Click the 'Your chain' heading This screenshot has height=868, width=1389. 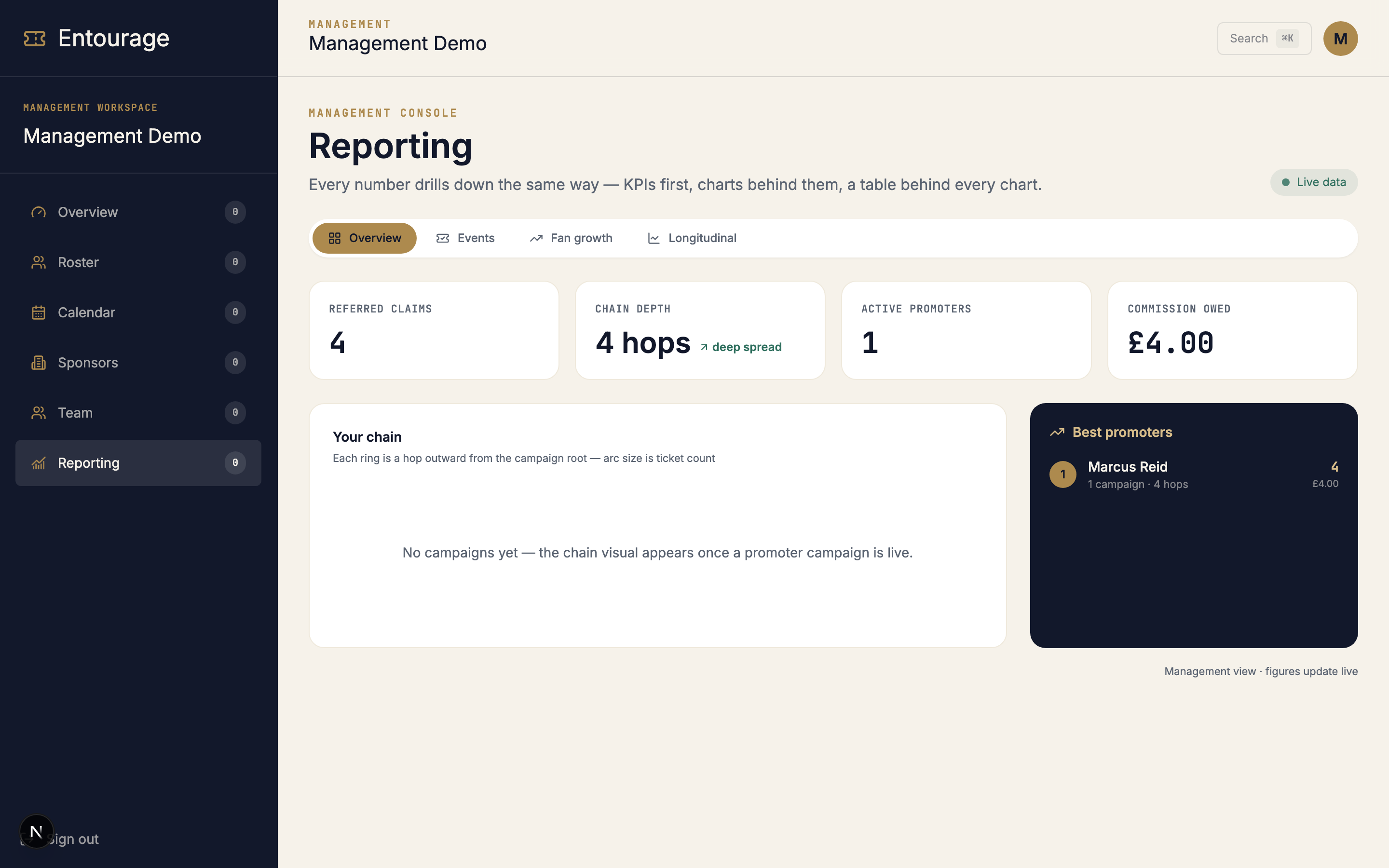coord(368,437)
